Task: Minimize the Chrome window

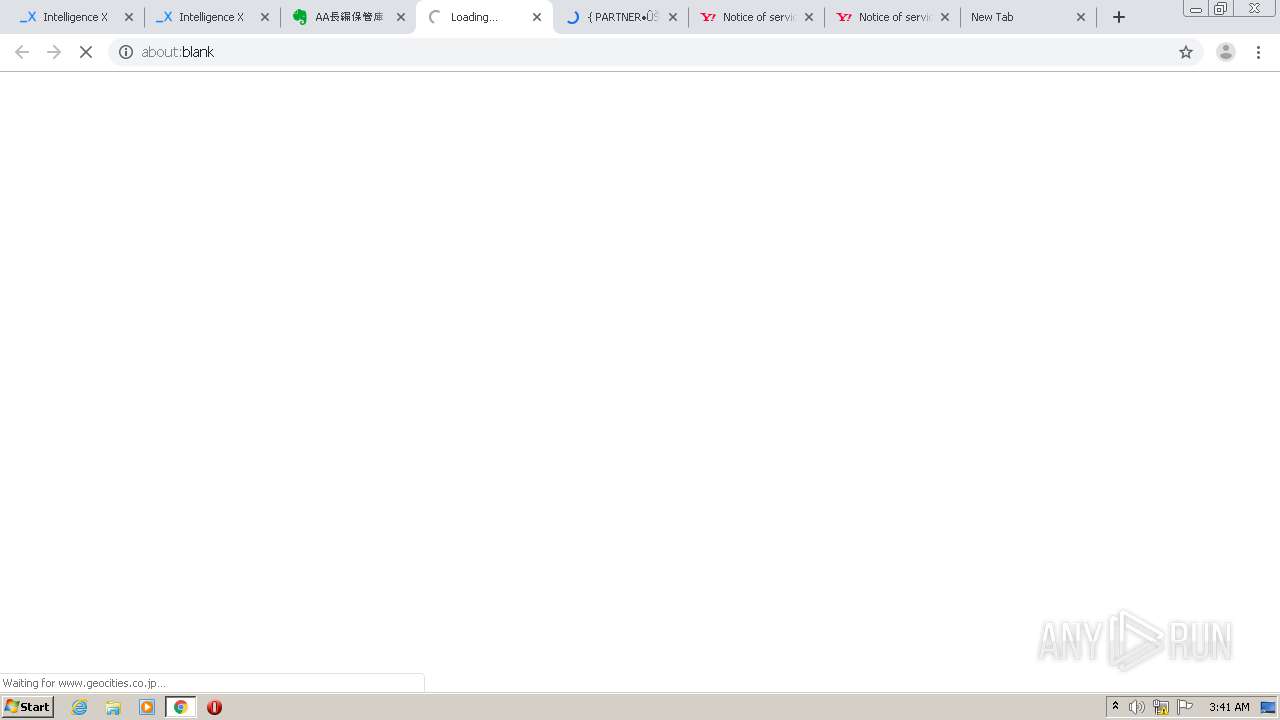Action: click(x=1196, y=8)
